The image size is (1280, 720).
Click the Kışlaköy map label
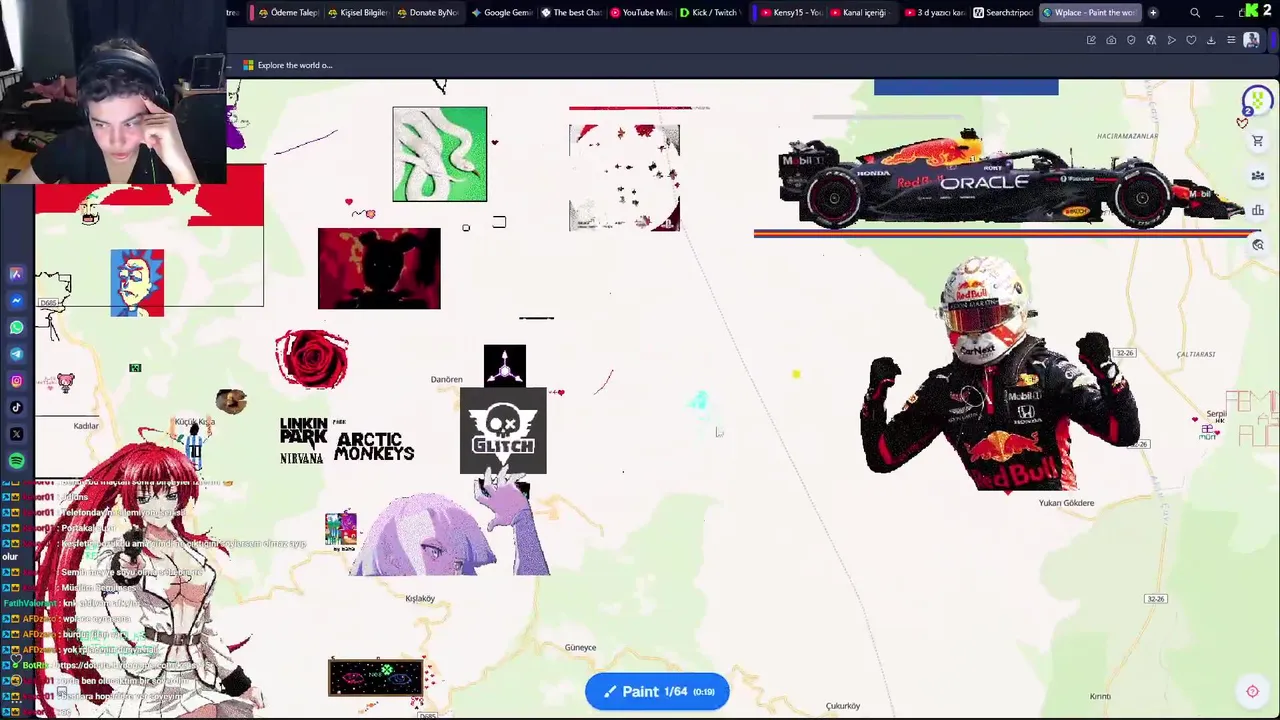(420, 599)
